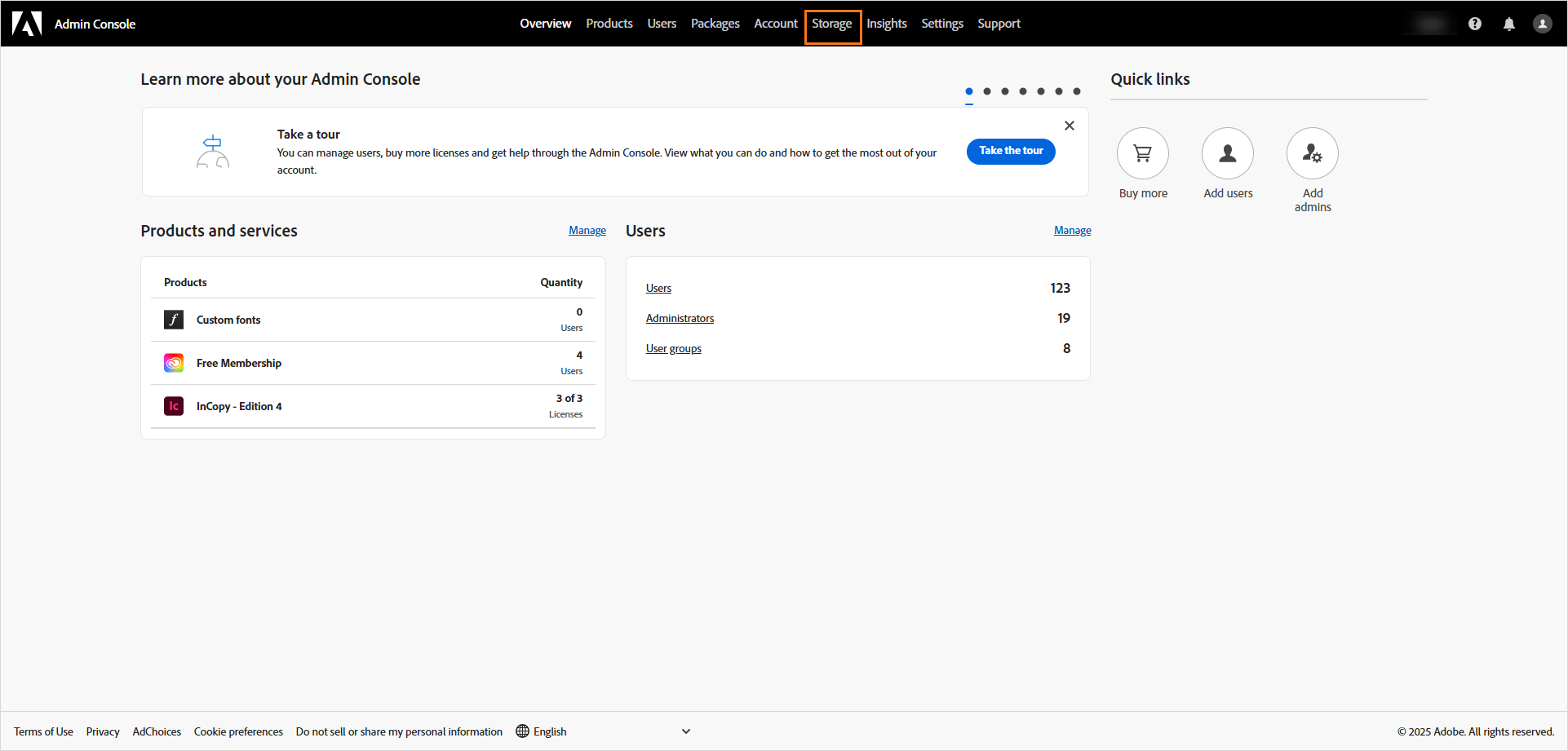Click the Products column header

click(185, 282)
